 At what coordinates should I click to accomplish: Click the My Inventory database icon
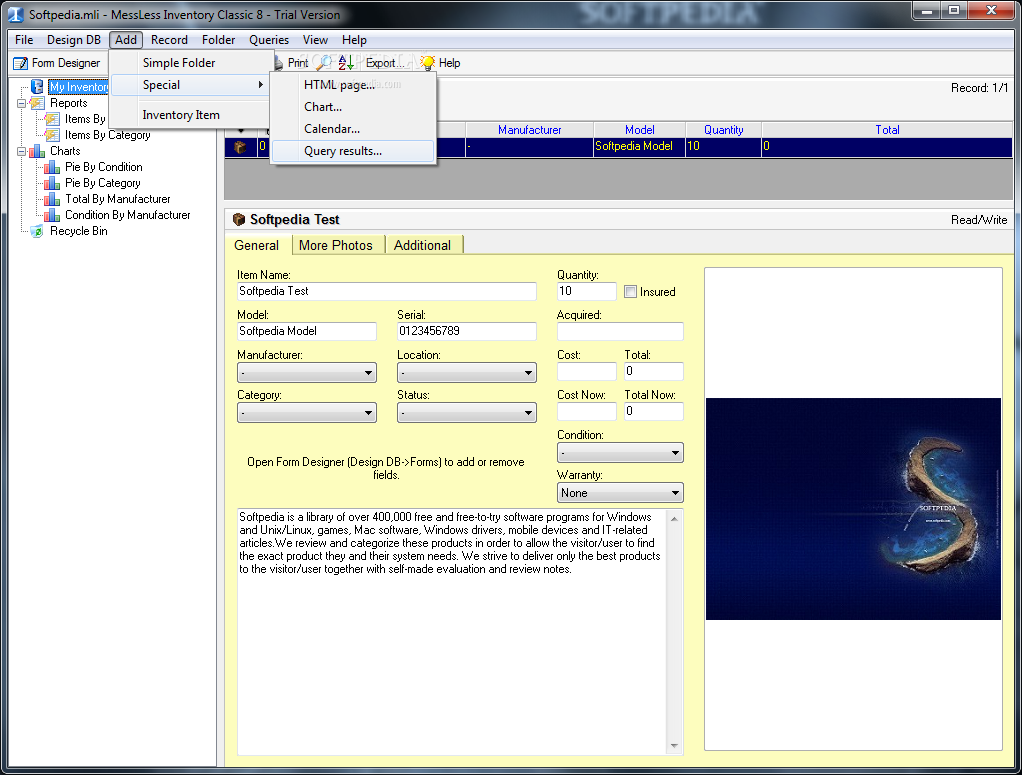37,87
